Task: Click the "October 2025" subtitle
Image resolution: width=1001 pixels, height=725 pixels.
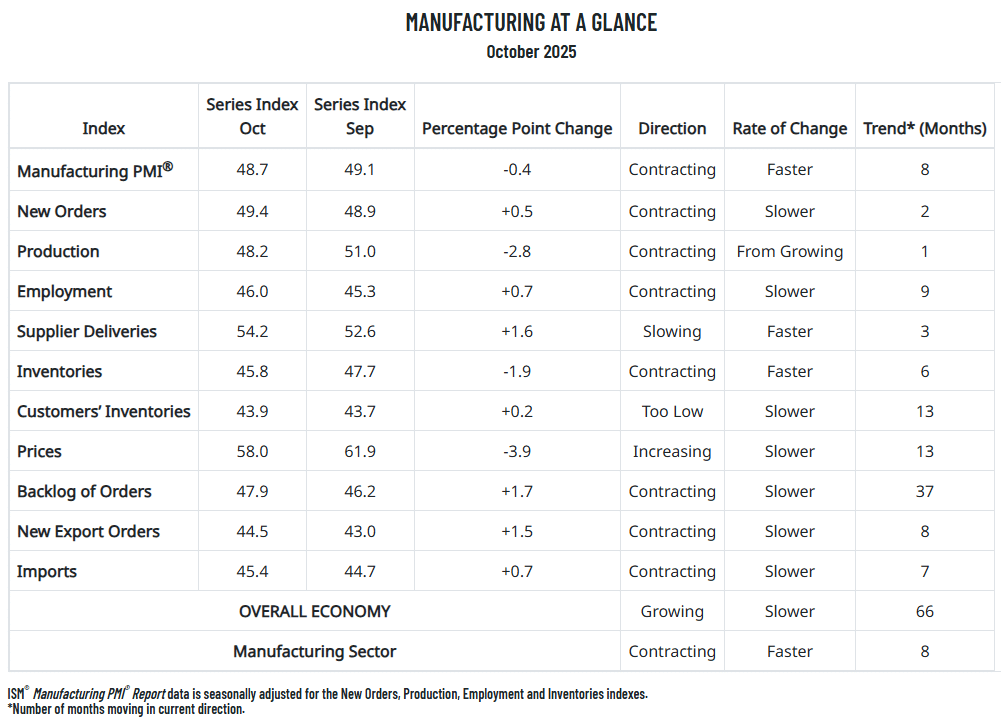Action: coord(531,52)
